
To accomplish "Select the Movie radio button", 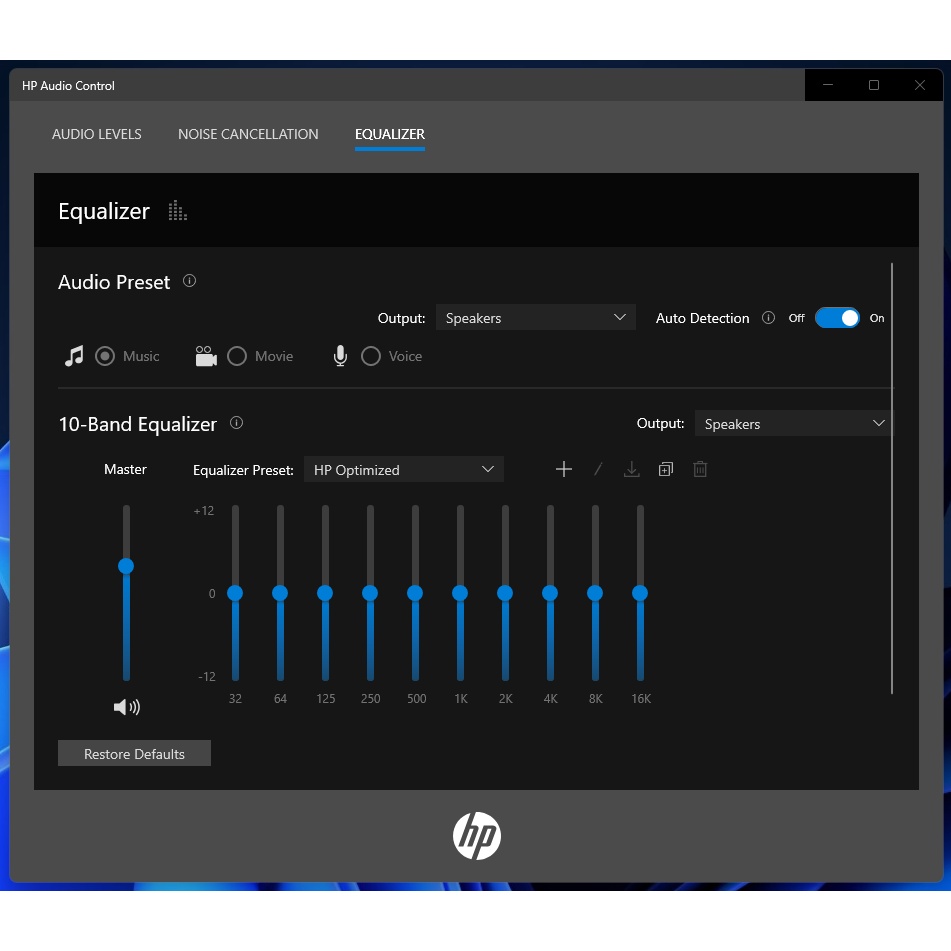I will (237, 356).
